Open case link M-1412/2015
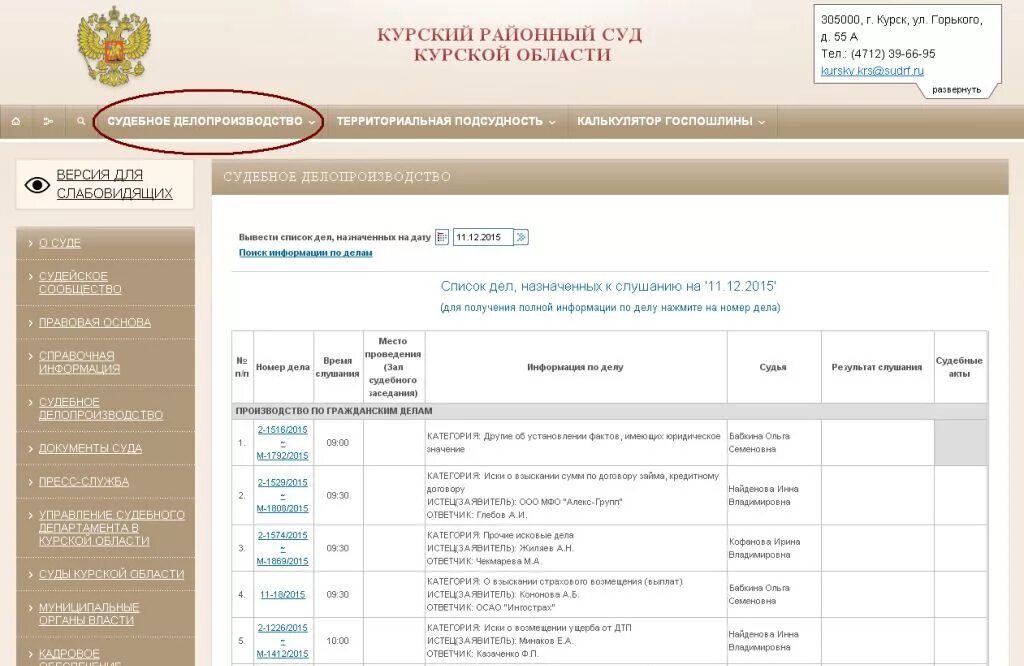 pyautogui.click(x=282, y=654)
